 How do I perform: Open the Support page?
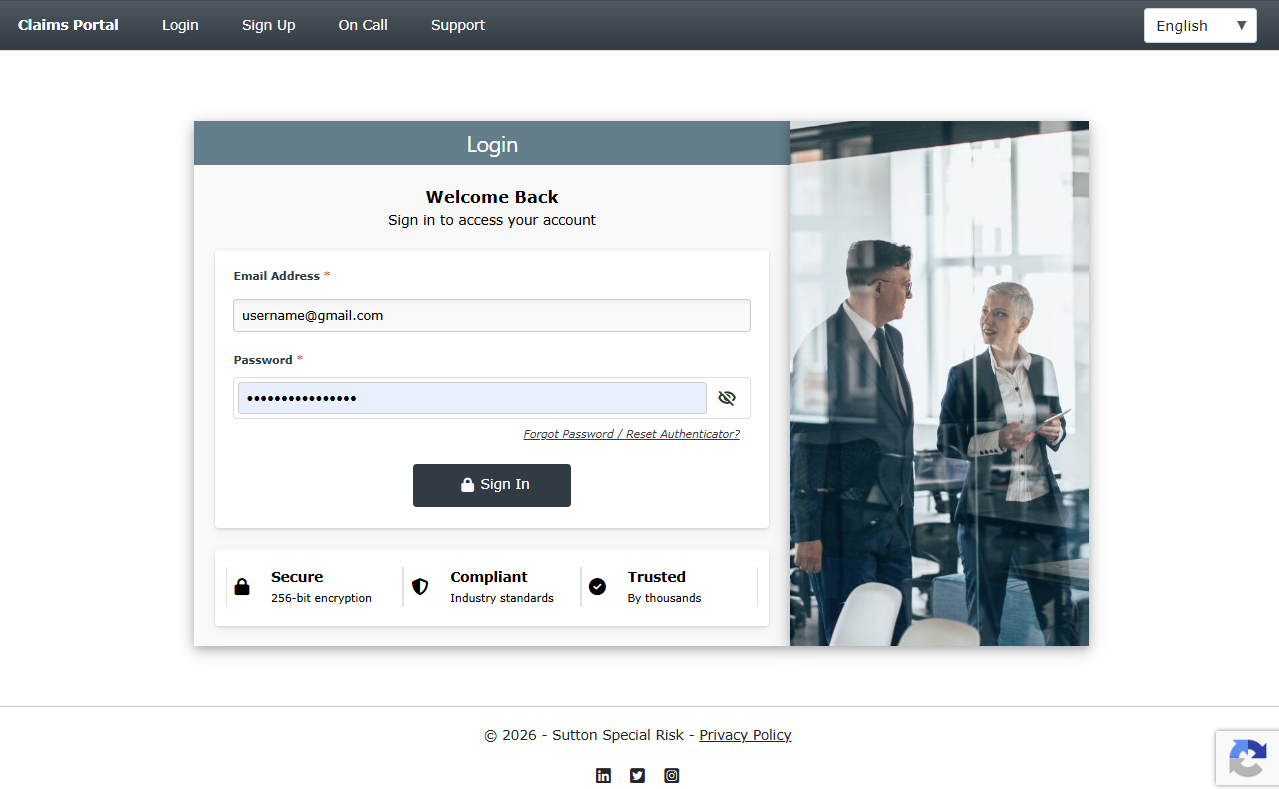pyautogui.click(x=458, y=25)
